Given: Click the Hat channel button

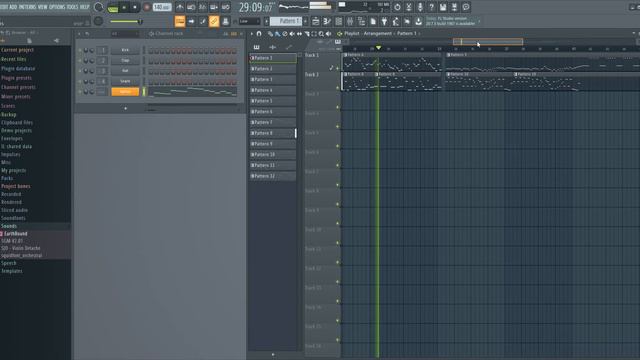Looking at the screenshot, I should 125,71.
